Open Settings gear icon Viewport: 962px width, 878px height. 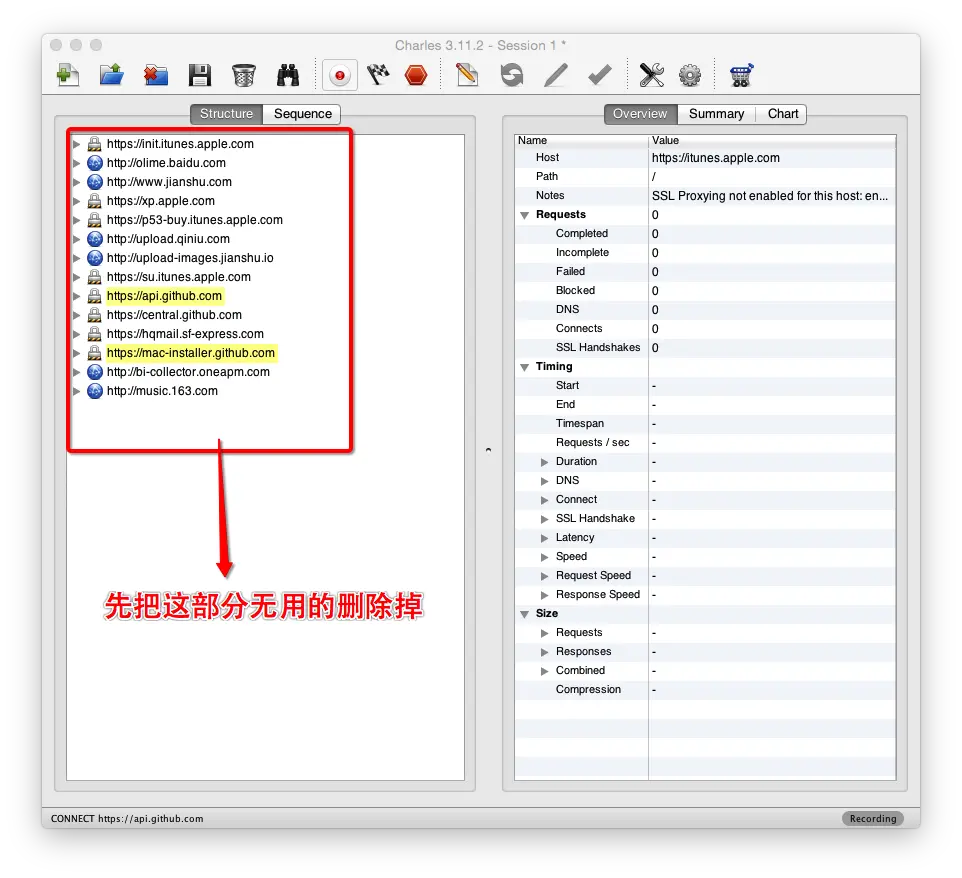click(690, 75)
